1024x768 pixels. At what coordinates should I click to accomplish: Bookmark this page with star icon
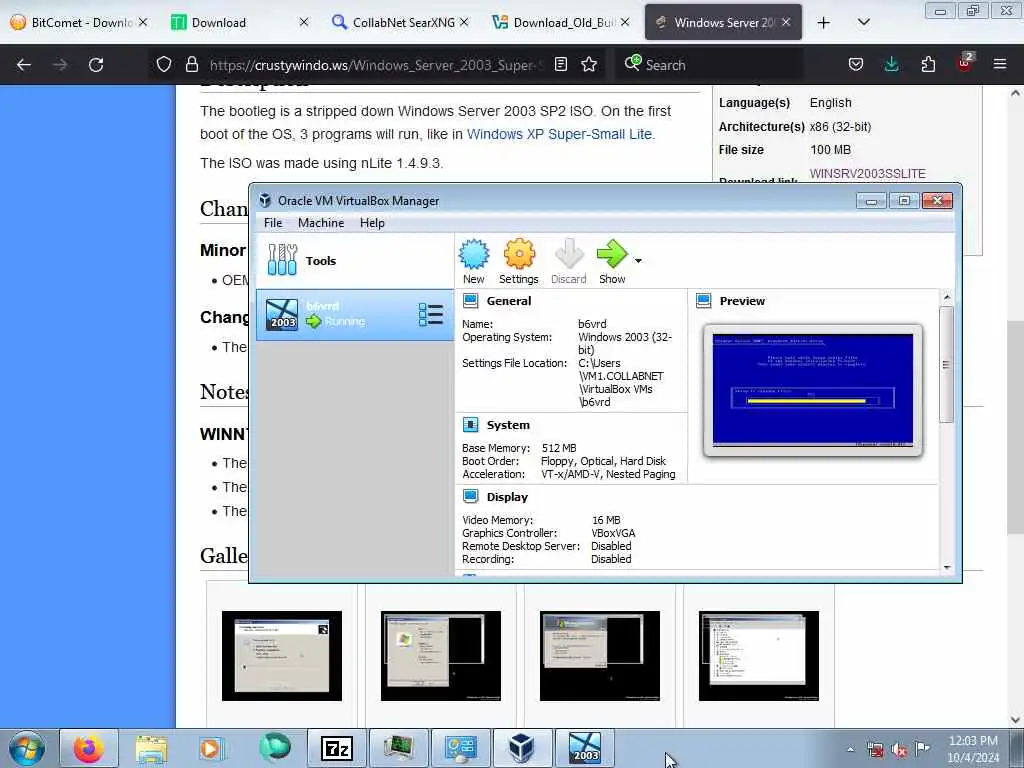click(x=589, y=64)
